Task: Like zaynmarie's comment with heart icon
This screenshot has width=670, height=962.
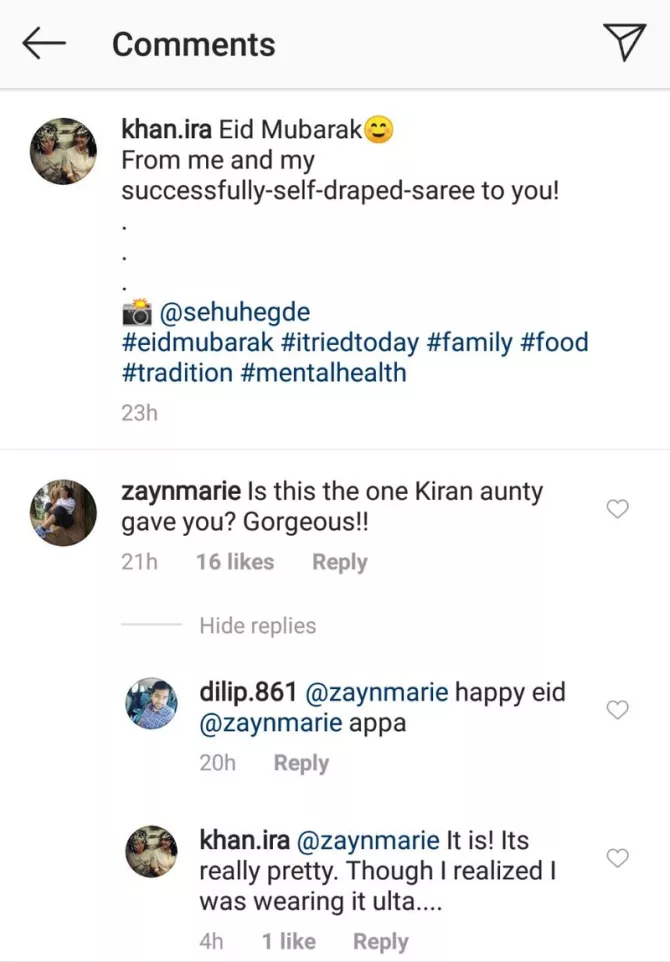Action: pos(619,510)
